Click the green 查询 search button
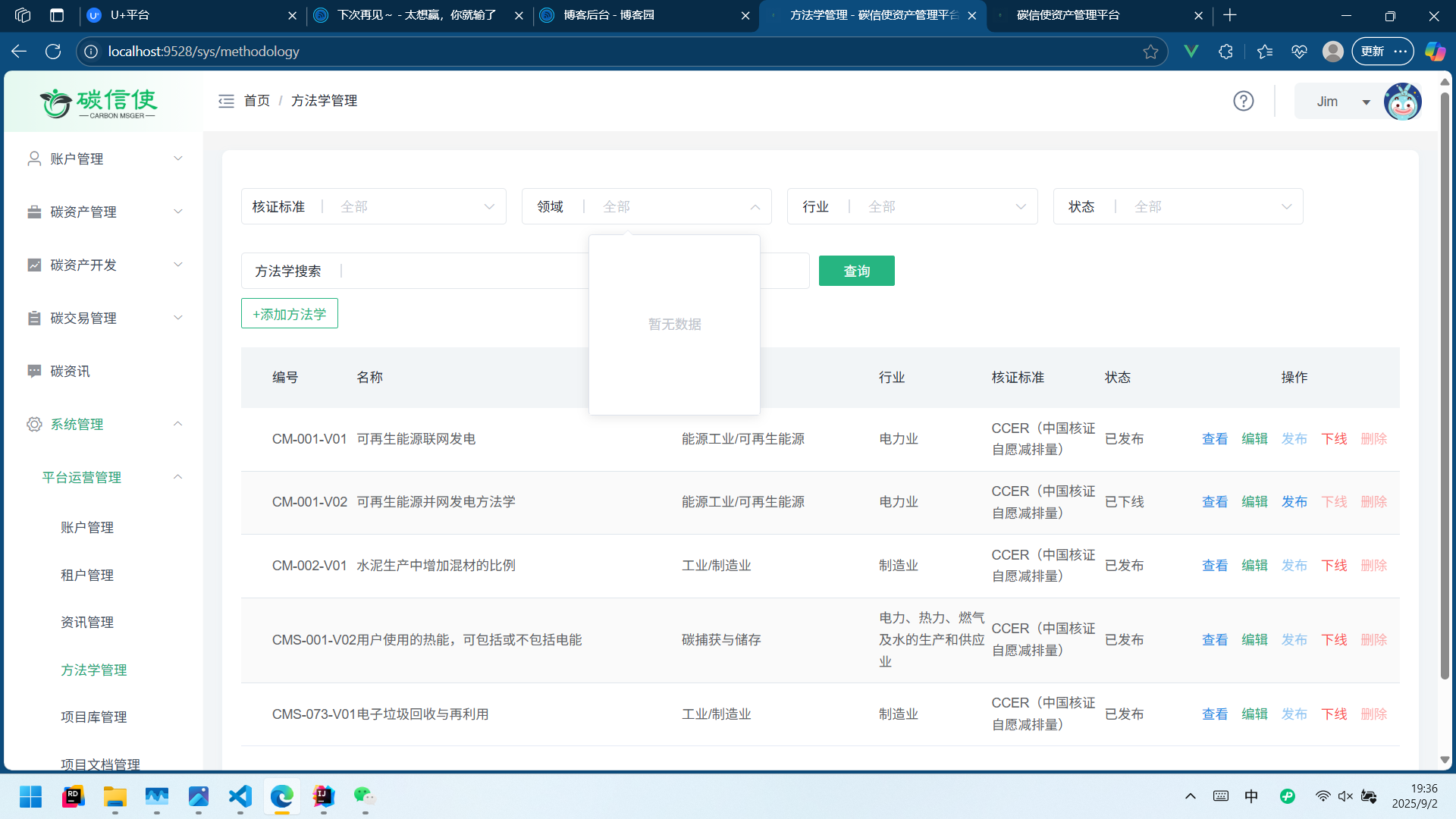The height and width of the screenshot is (819, 1456). click(x=856, y=271)
